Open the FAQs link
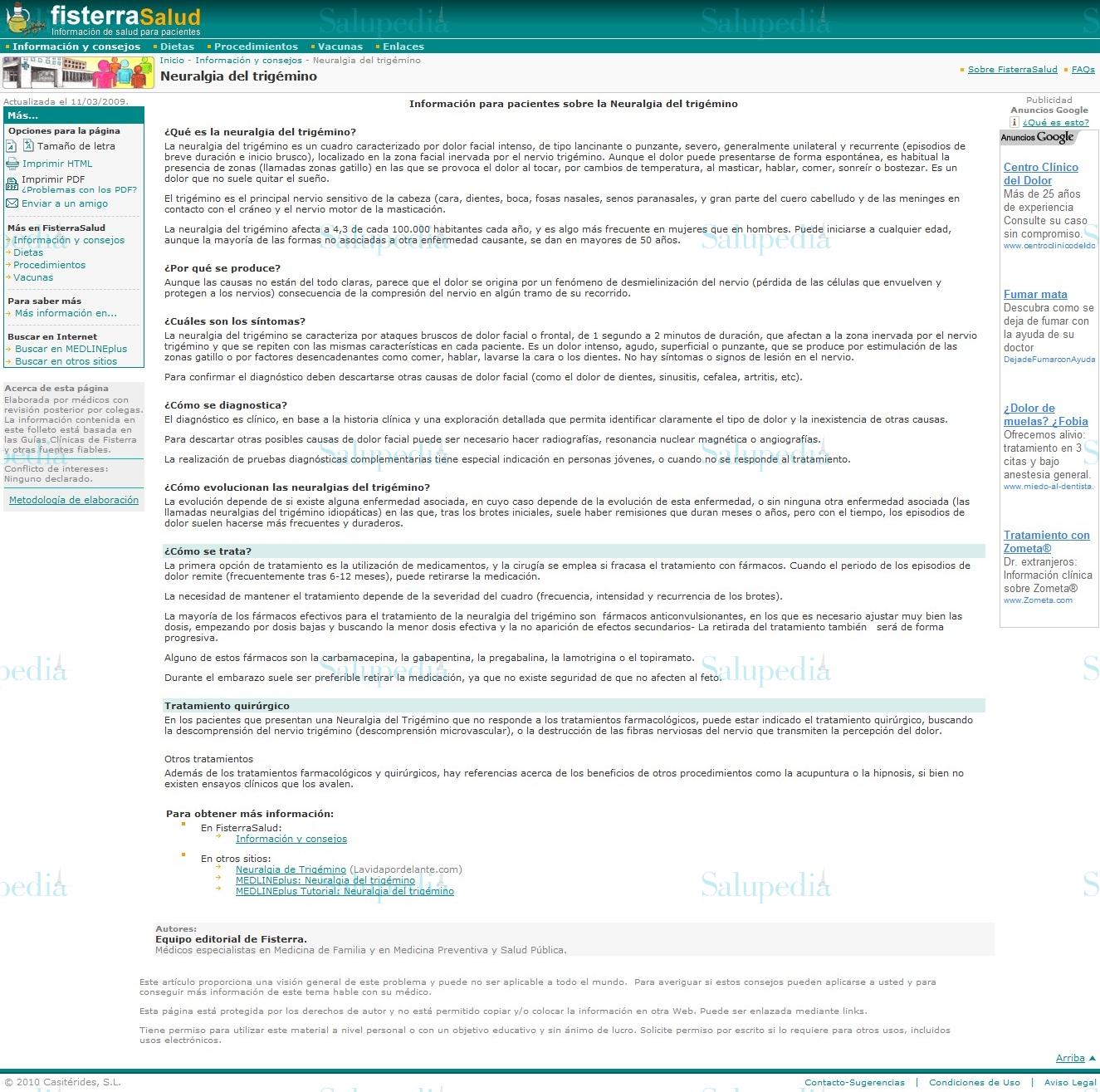The height and width of the screenshot is (1092, 1100). [1082, 69]
